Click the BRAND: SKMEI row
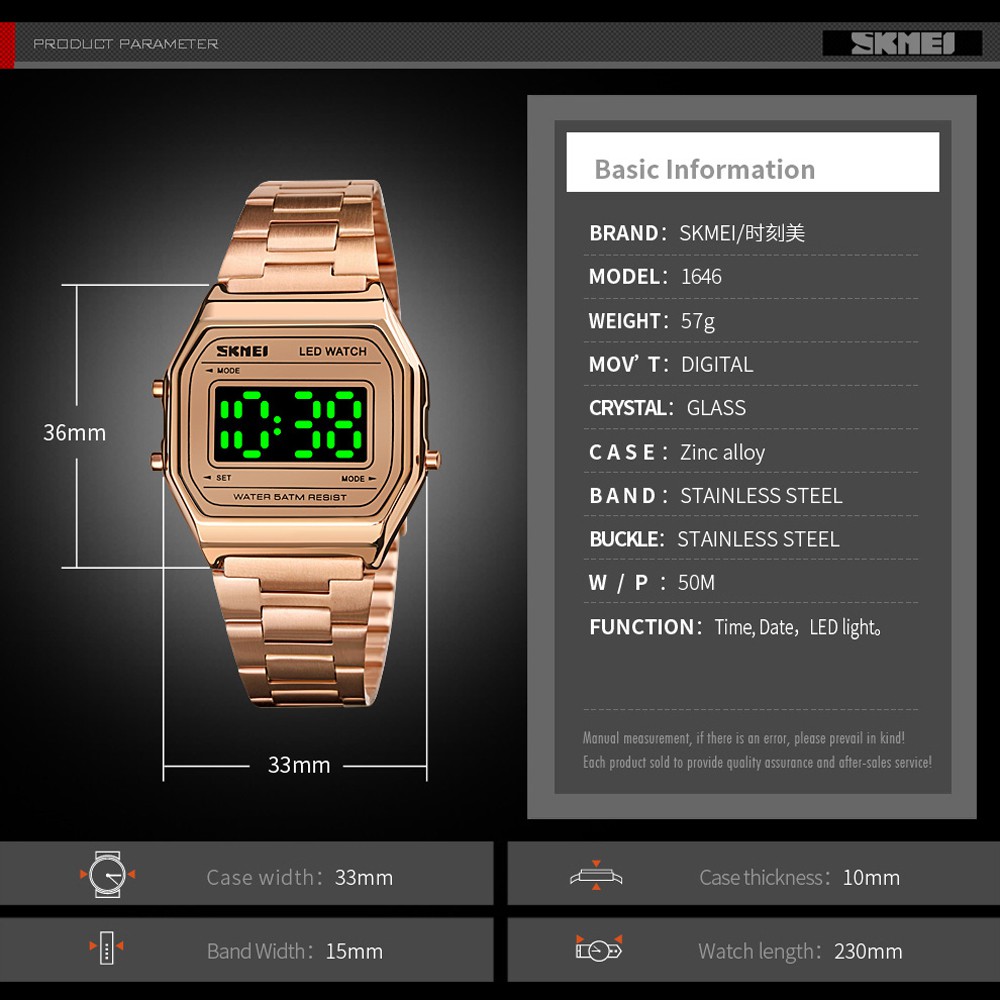 pos(696,233)
